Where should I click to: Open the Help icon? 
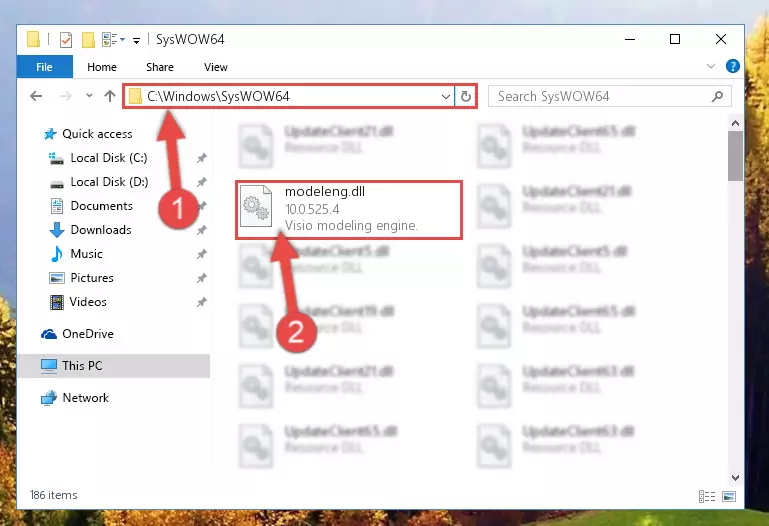click(732, 66)
